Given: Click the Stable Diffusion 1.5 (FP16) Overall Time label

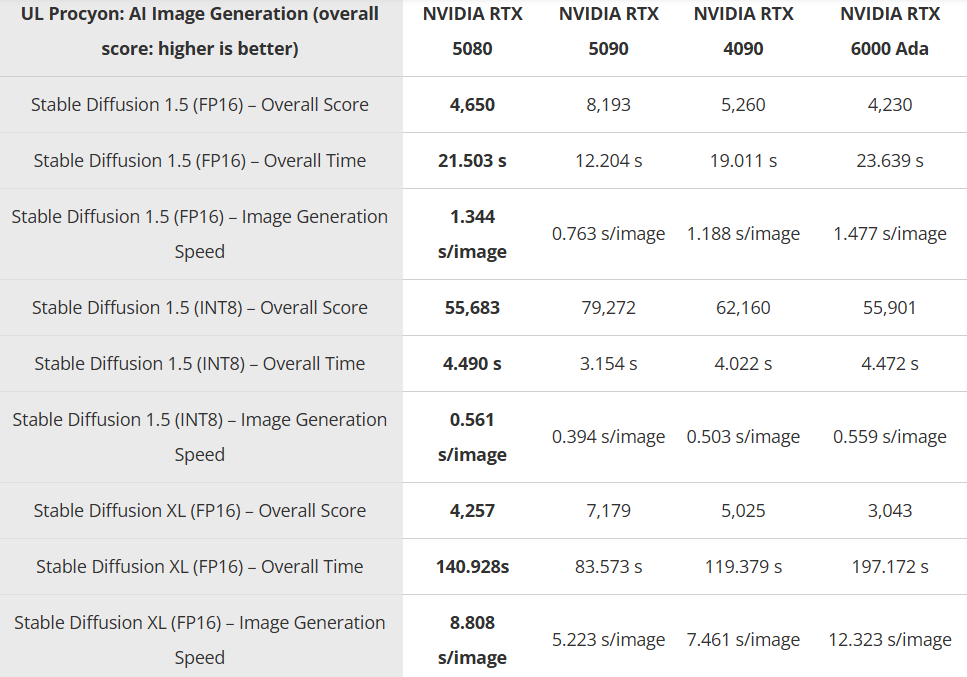Looking at the screenshot, I should 200,161.
